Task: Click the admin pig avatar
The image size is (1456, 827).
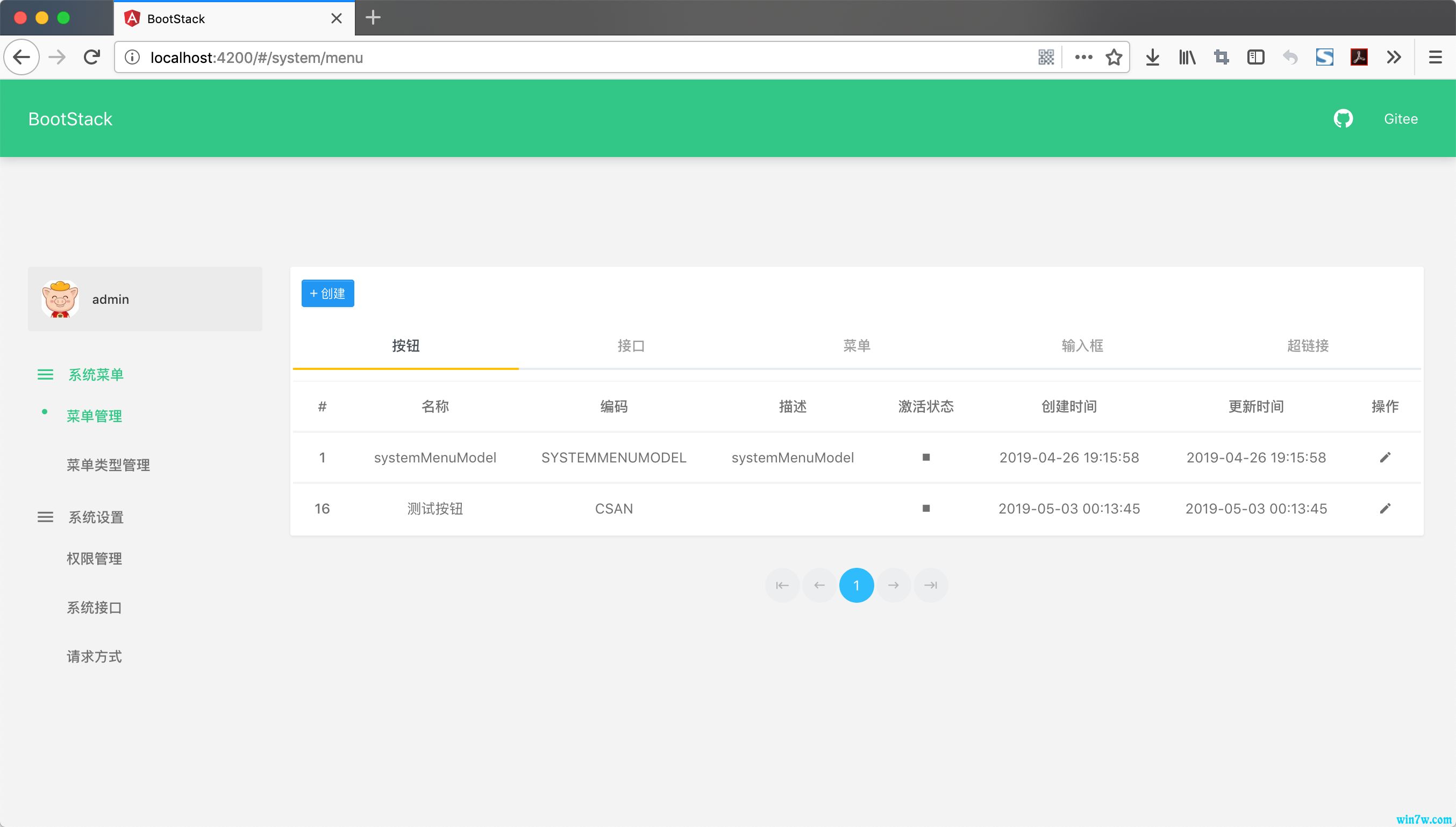Action: point(60,299)
